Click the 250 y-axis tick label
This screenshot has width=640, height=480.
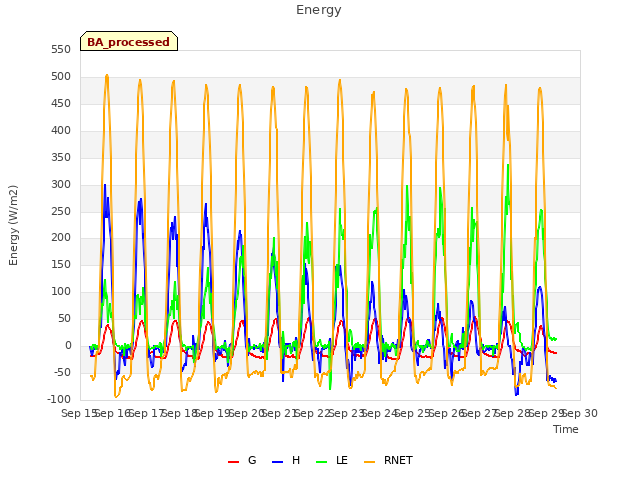pyautogui.click(x=61, y=211)
